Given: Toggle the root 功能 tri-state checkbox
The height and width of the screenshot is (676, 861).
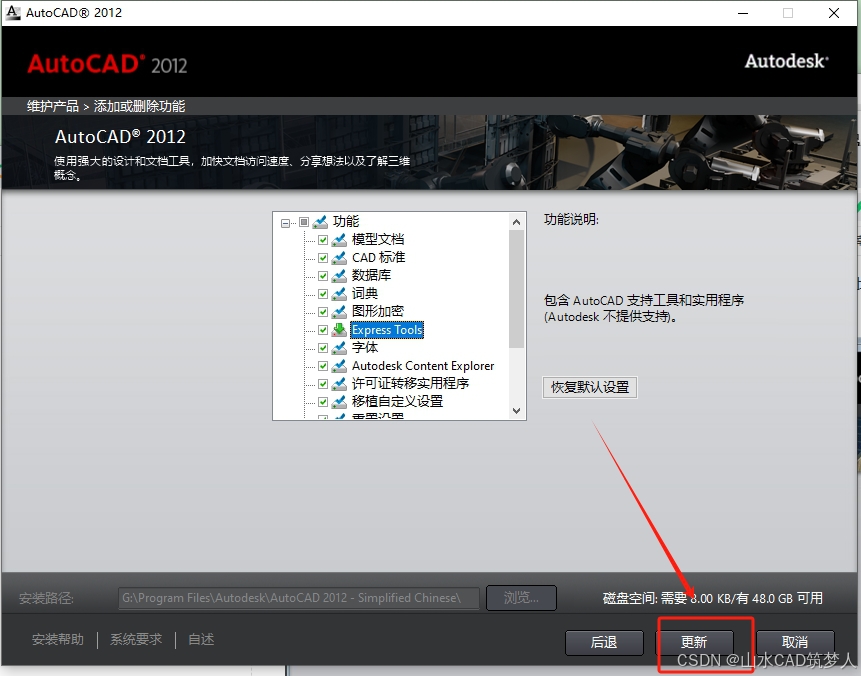Looking at the screenshot, I should 304,222.
